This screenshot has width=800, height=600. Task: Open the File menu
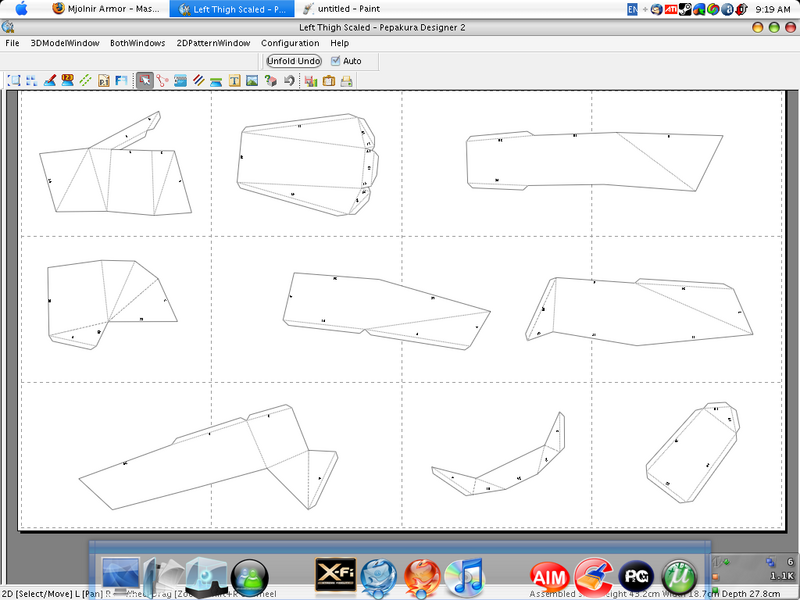pyautogui.click(x=12, y=43)
